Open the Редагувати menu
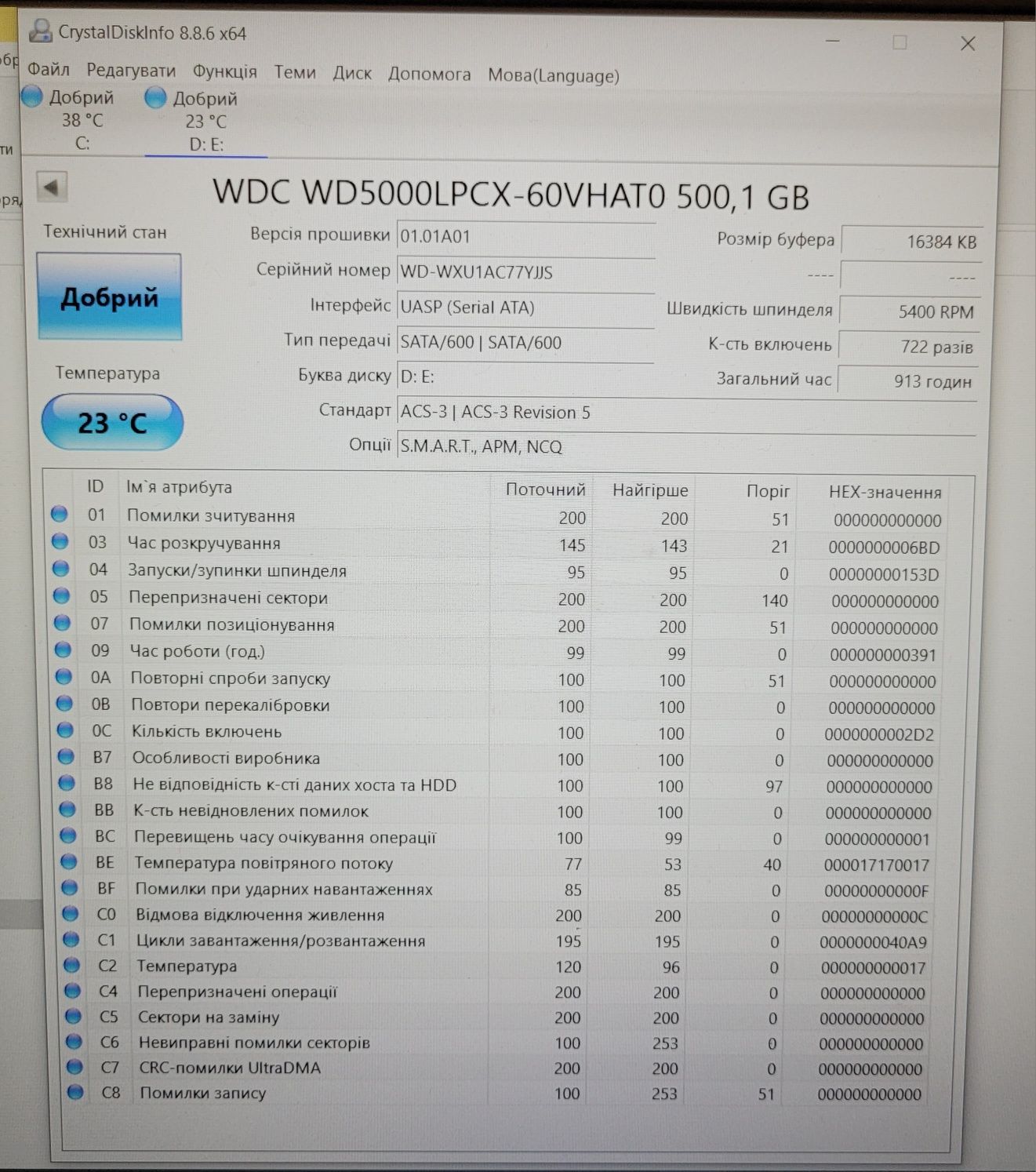1036x1172 pixels. click(131, 71)
